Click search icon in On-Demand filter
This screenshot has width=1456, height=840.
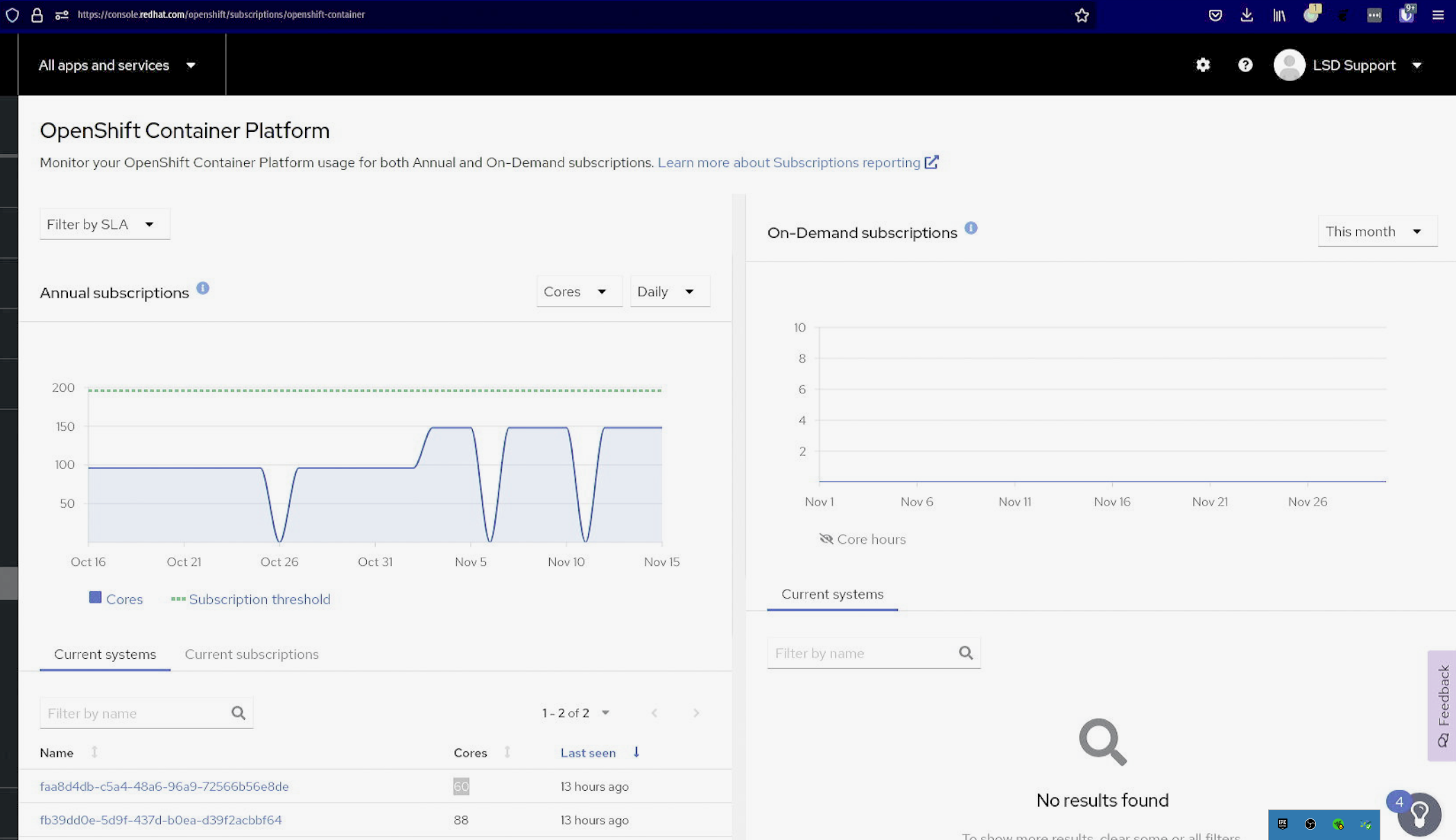coord(966,653)
